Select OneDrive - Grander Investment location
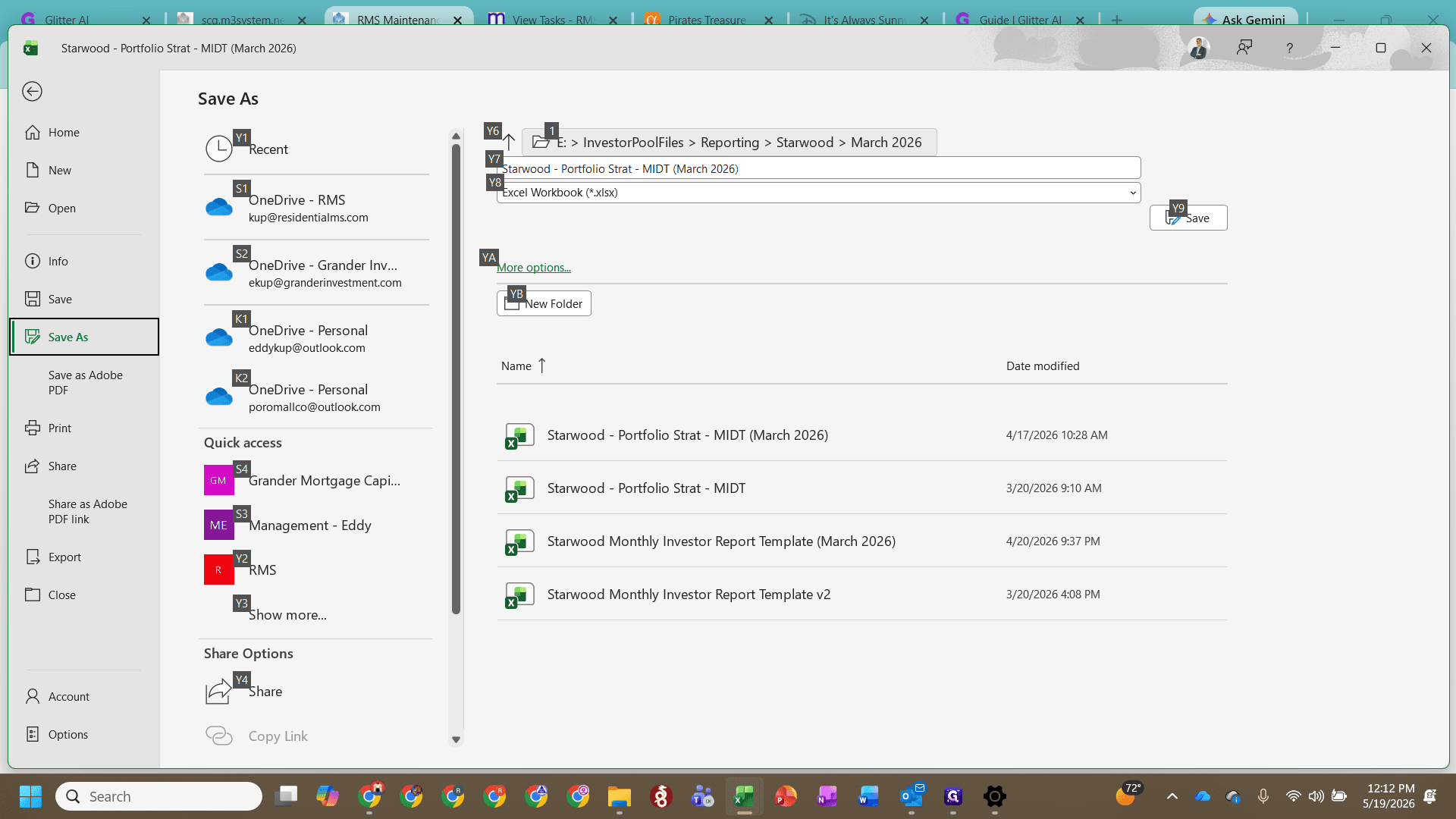The image size is (1456, 819). [316, 273]
